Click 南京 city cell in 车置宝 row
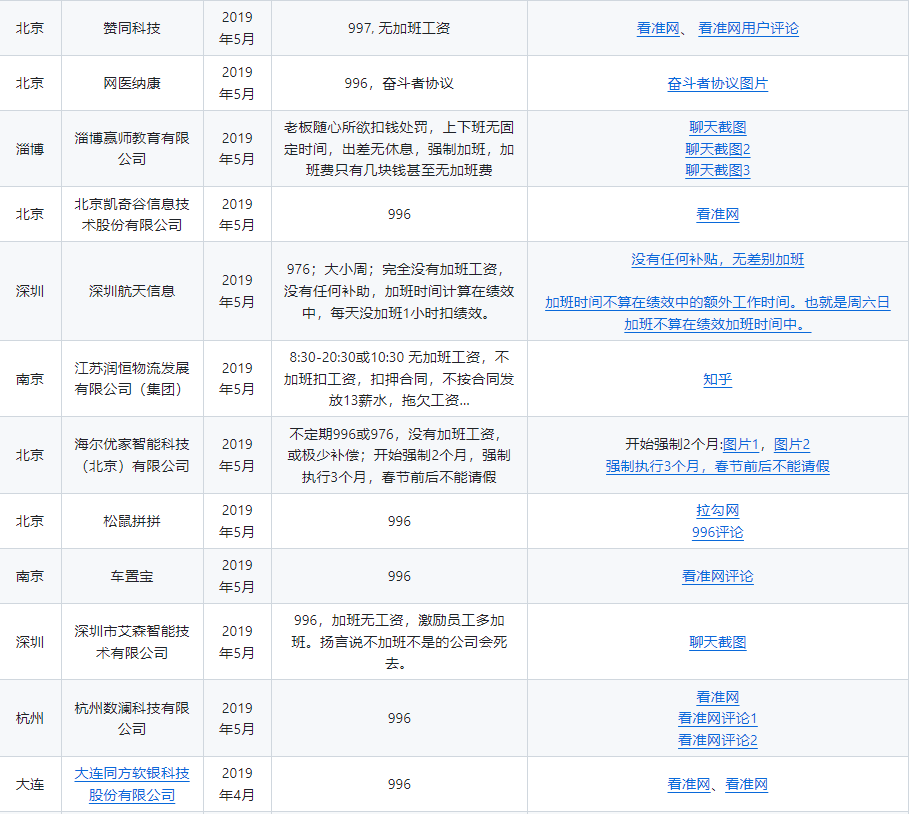 pos(30,577)
